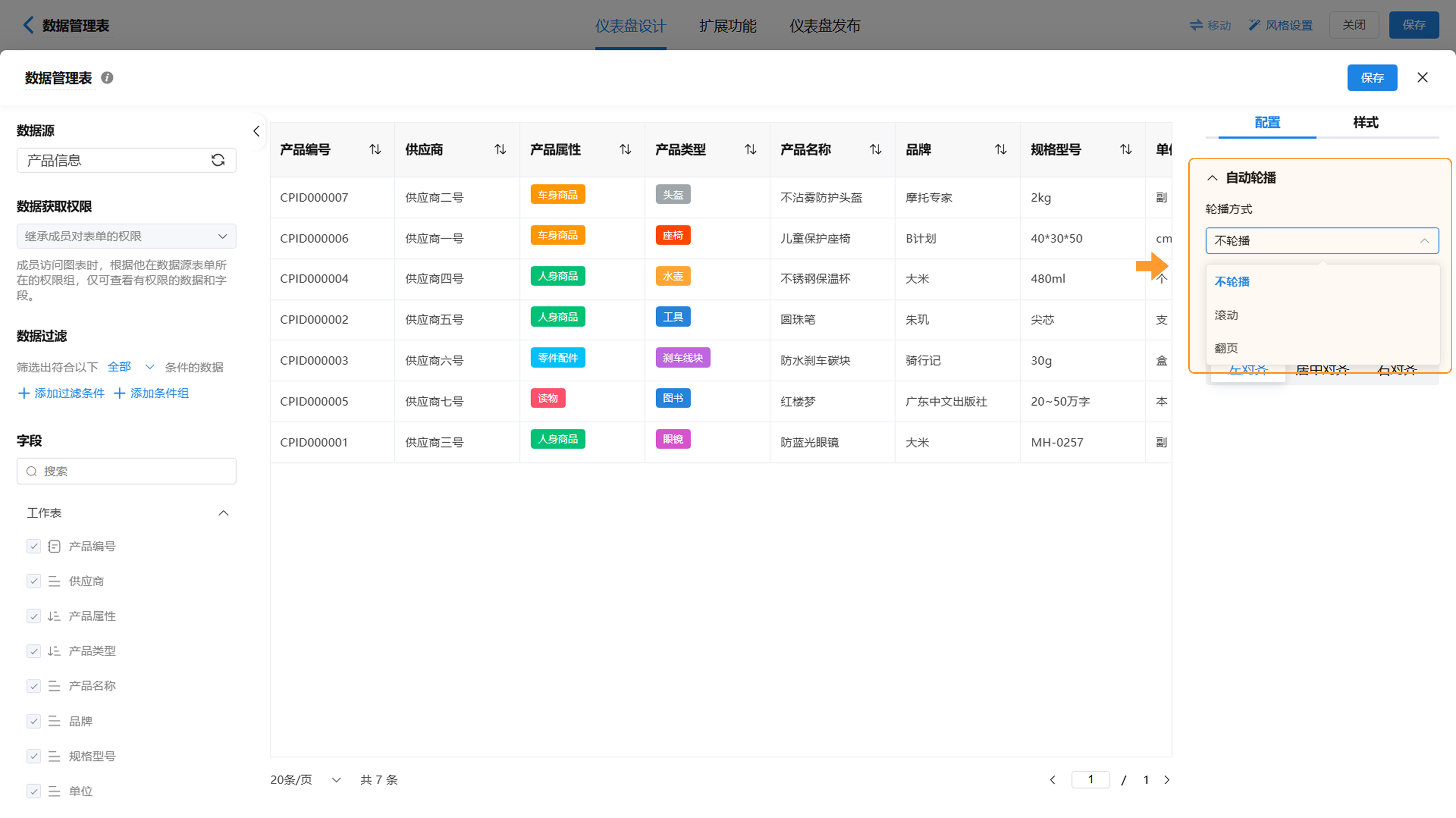Image resolution: width=1456 pixels, height=818 pixels.
Task: Click the 规格型号 field type icon
Action: click(54, 756)
